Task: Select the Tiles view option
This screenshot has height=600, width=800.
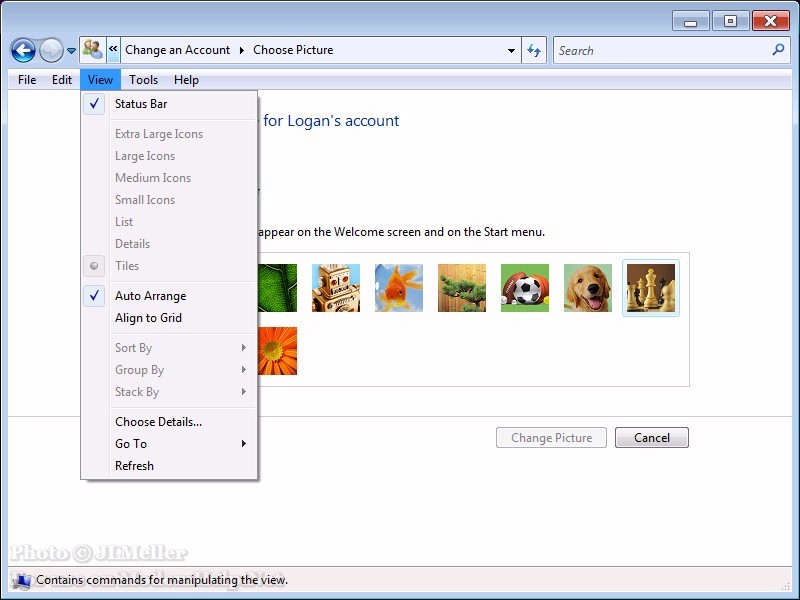Action: (169, 266)
